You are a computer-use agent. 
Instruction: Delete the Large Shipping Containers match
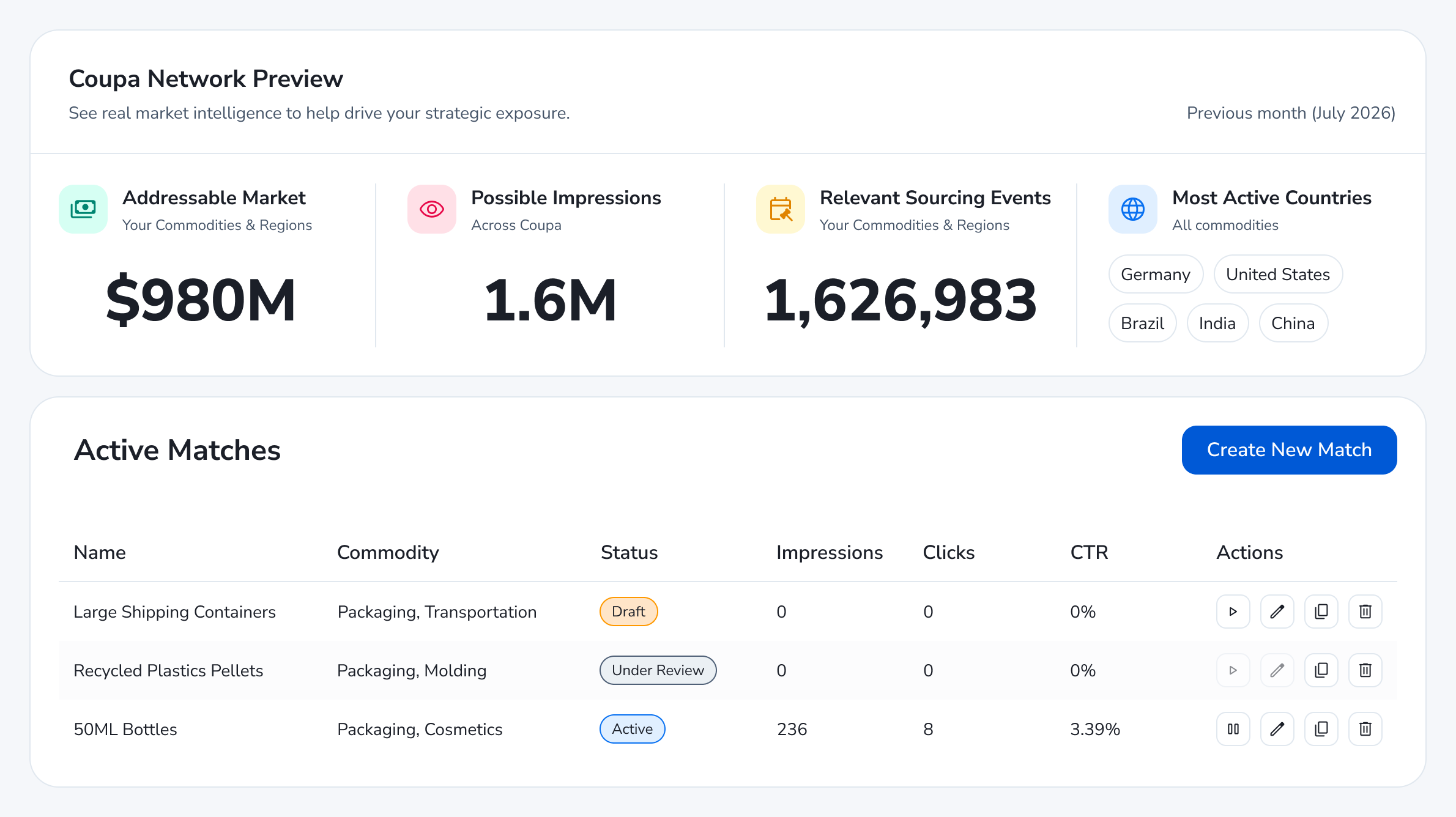pyautogui.click(x=1365, y=612)
